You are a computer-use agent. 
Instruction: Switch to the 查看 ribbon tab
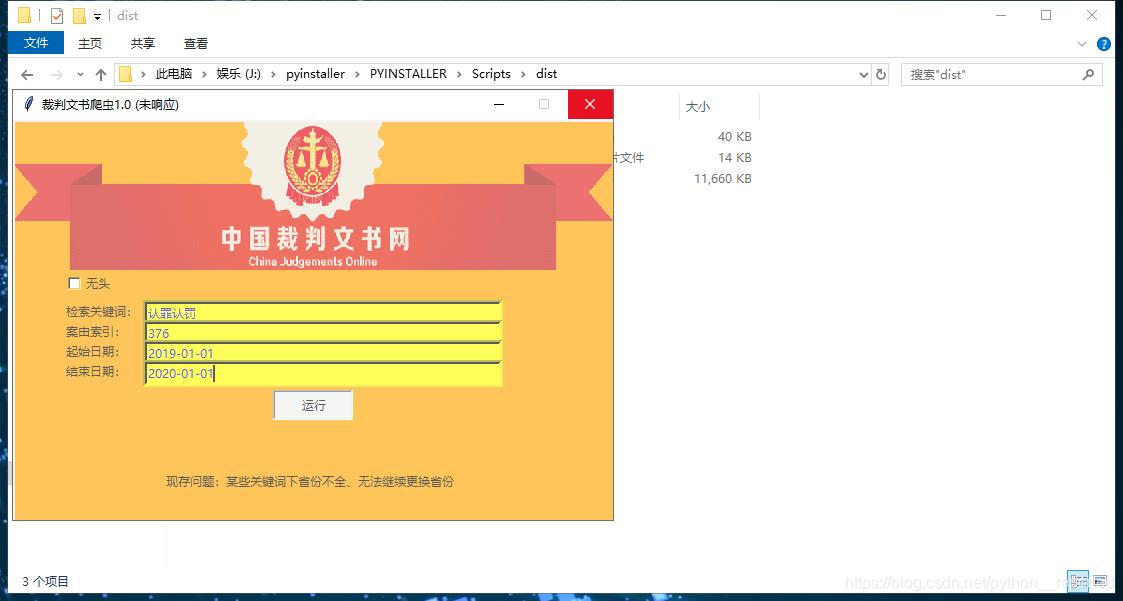coord(196,44)
